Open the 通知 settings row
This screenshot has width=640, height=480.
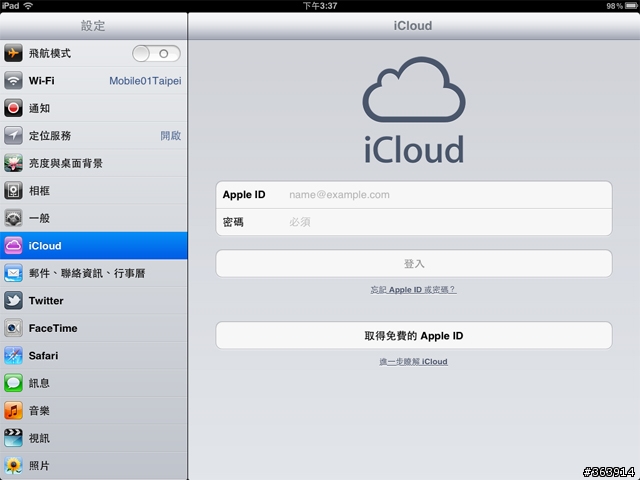93,108
